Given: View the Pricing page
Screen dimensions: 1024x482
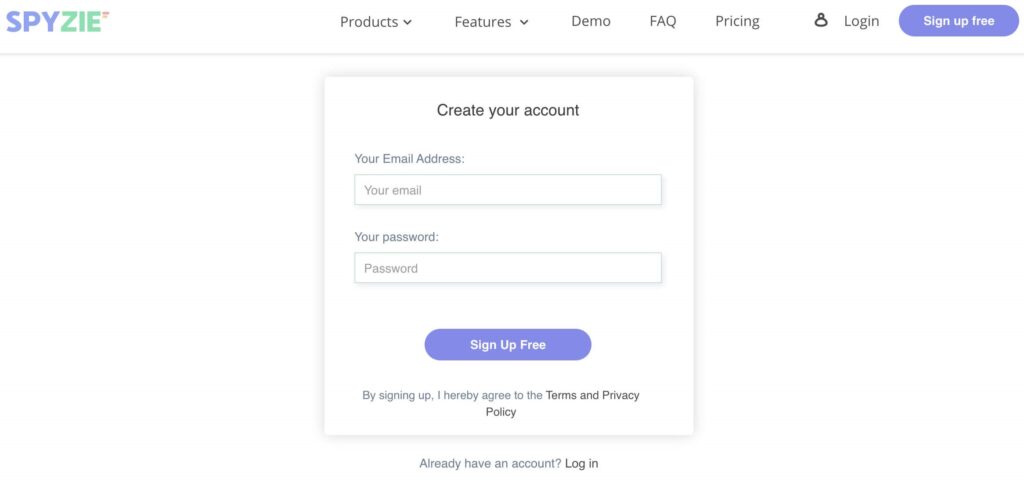Looking at the screenshot, I should 737,22.
